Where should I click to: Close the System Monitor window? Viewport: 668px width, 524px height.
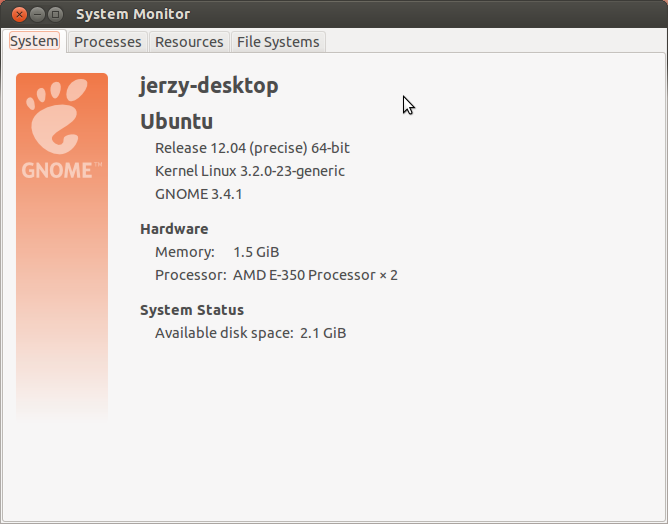pyautogui.click(x=19, y=14)
